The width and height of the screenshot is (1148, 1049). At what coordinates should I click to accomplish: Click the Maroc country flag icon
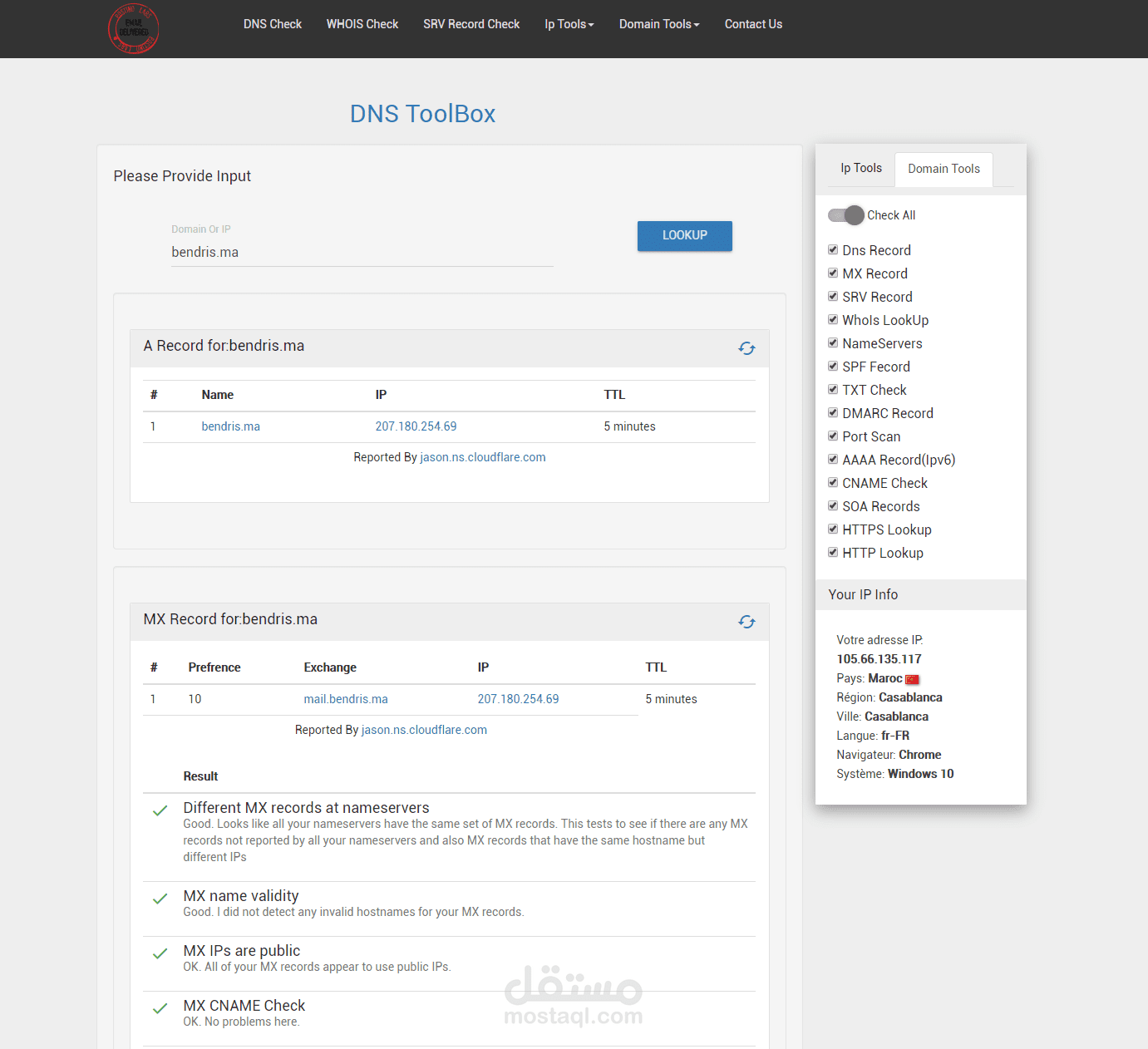(x=912, y=679)
